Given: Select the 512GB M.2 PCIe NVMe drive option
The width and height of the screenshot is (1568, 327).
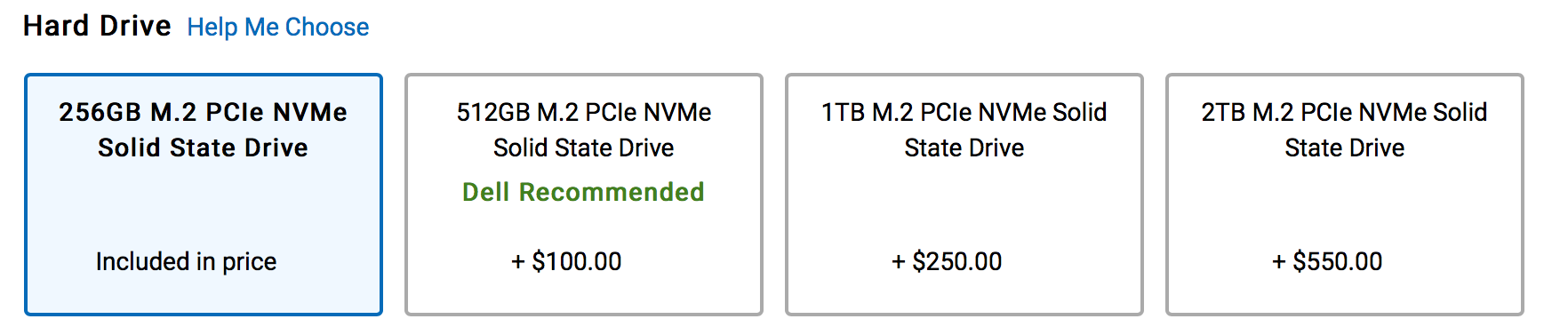Looking at the screenshot, I should (584, 195).
